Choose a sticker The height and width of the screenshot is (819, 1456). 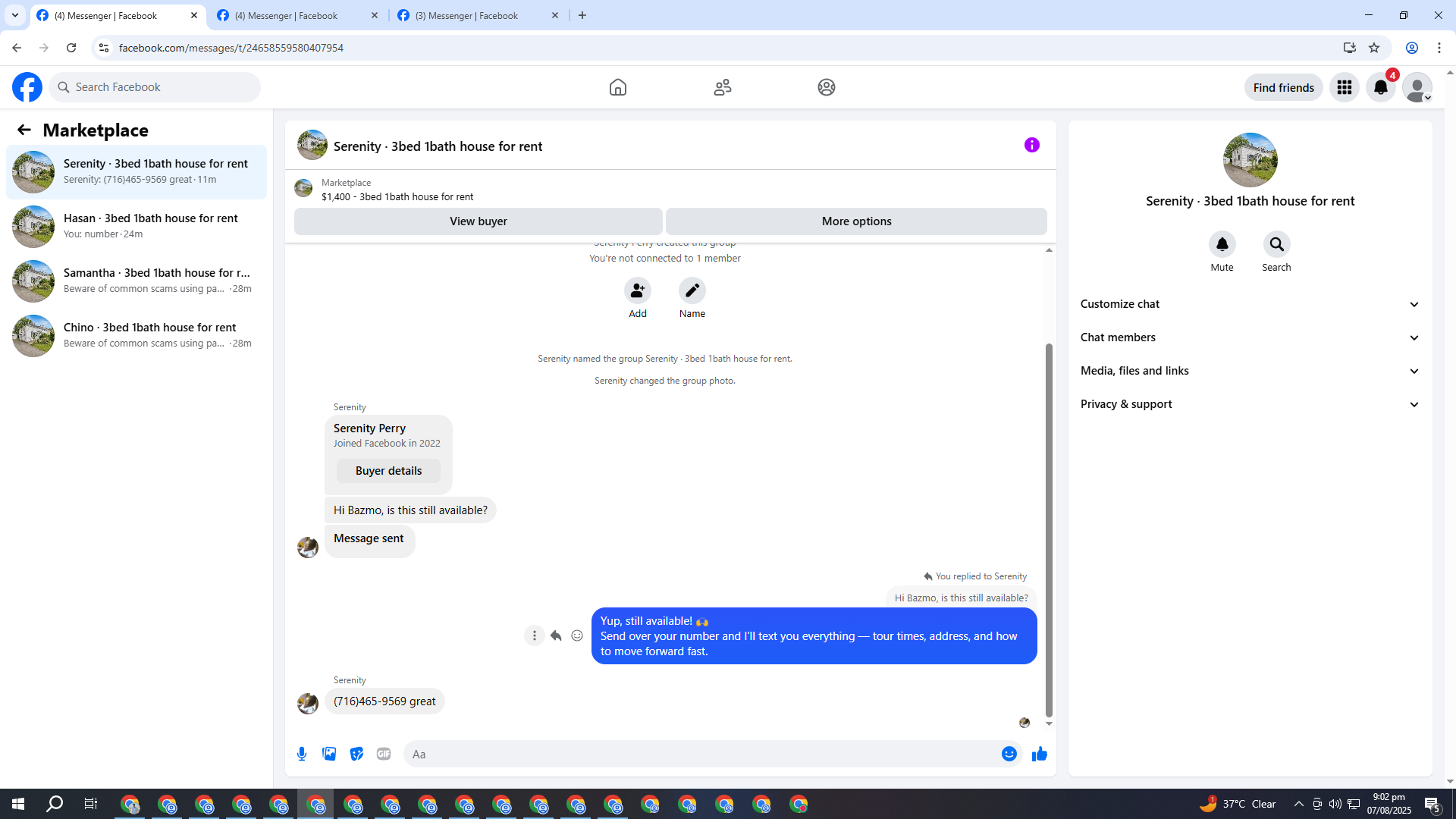[x=356, y=754]
